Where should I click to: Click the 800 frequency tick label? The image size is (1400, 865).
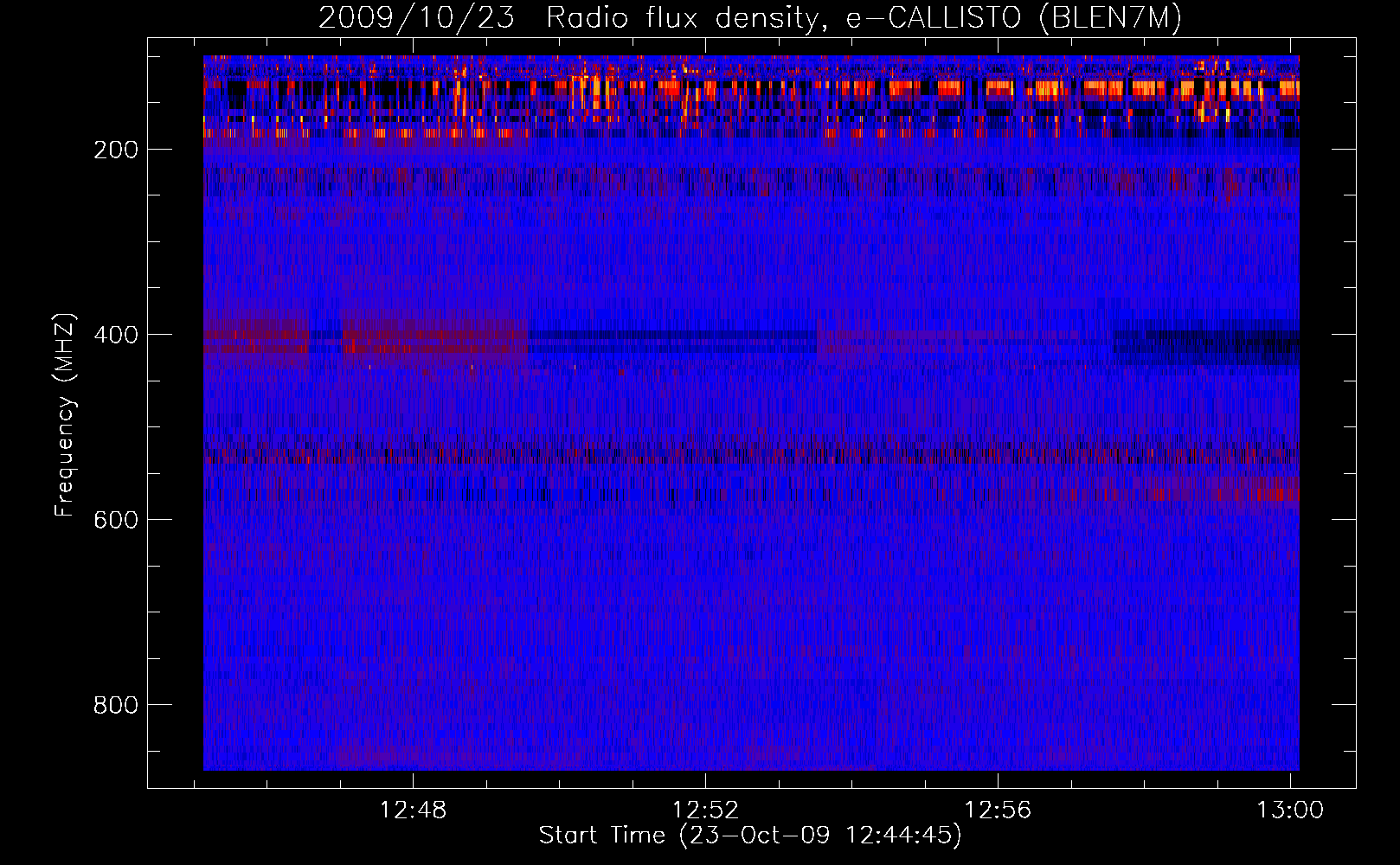pyautogui.click(x=116, y=705)
